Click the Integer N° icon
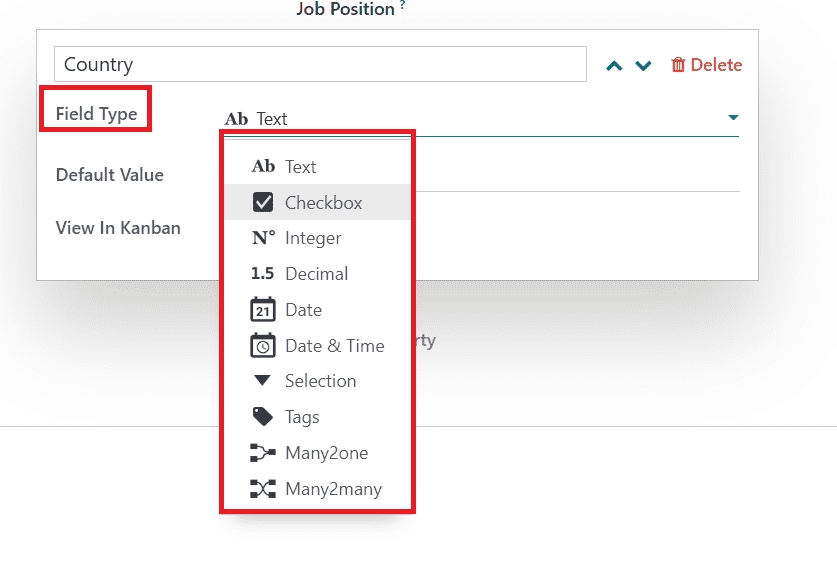The image size is (837, 565). pyautogui.click(x=263, y=238)
